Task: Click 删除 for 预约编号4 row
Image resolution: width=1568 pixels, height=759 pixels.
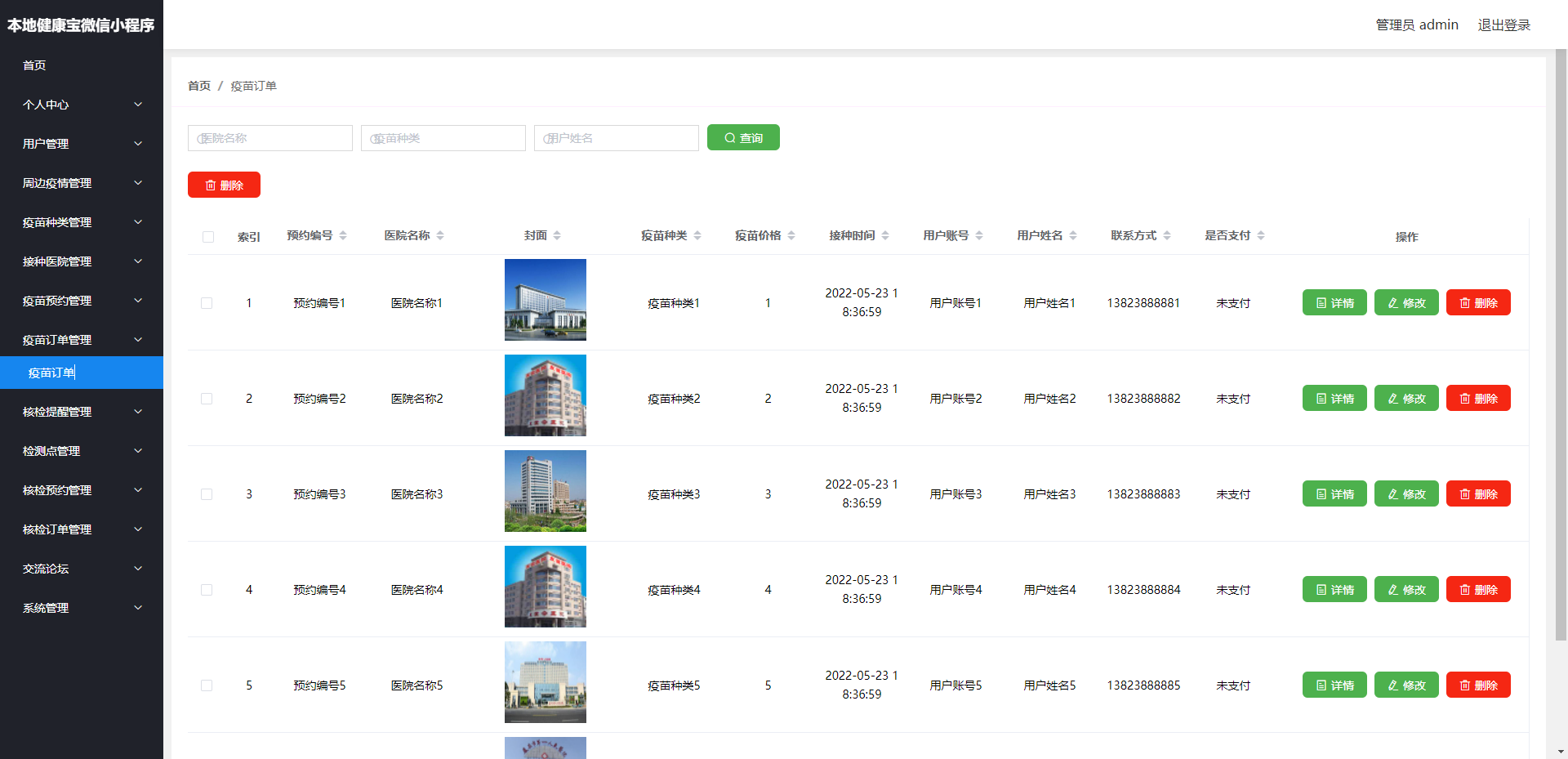Action: pyautogui.click(x=1478, y=589)
